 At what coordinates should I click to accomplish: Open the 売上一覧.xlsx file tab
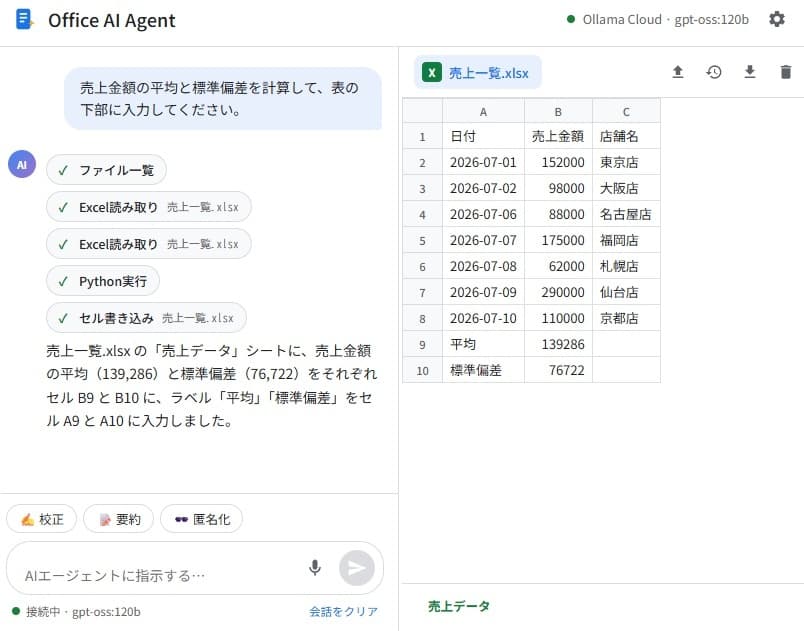[x=478, y=72]
